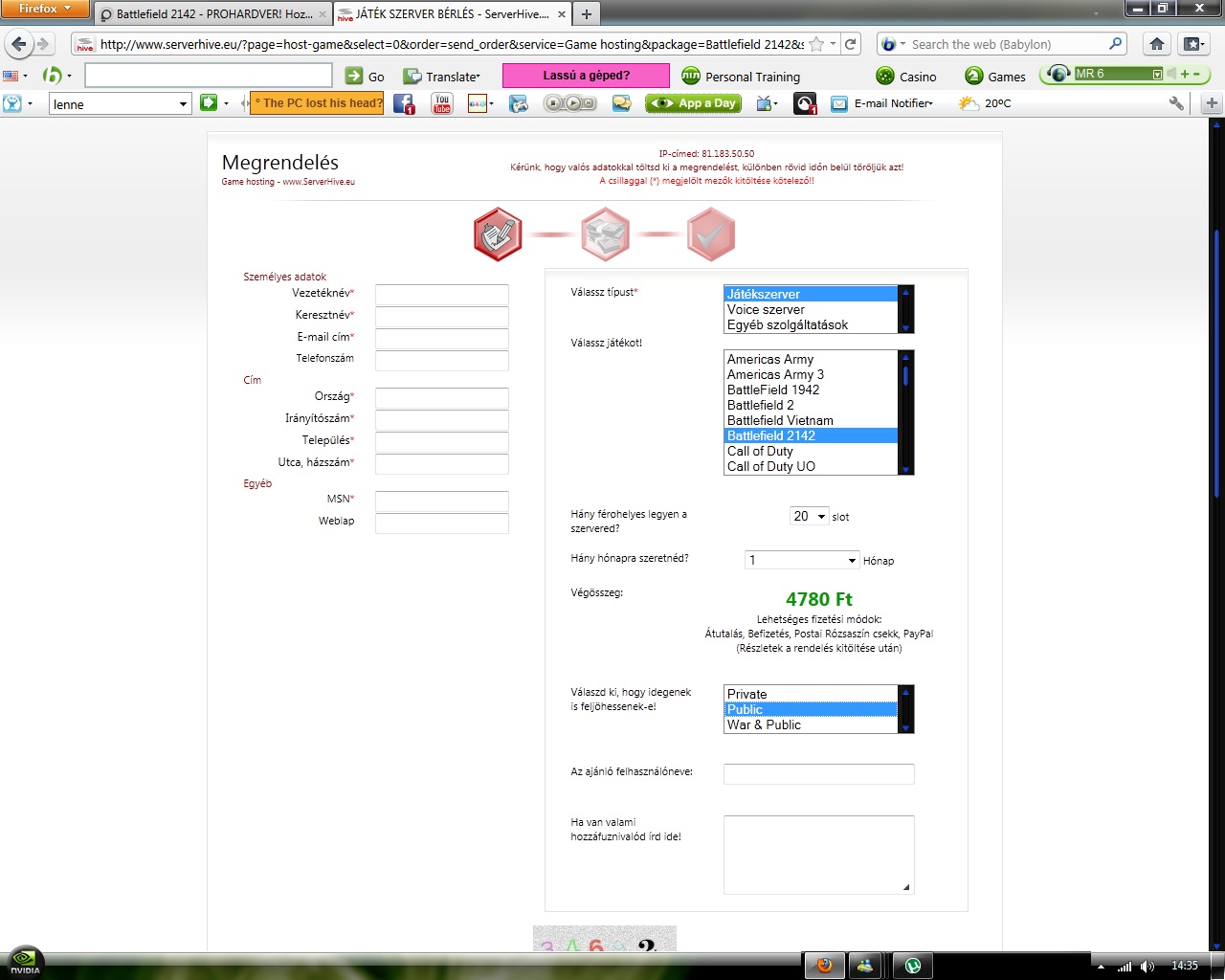Click the TV toolbar icon
Viewport: 1225px width, 980px height.
[765, 103]
